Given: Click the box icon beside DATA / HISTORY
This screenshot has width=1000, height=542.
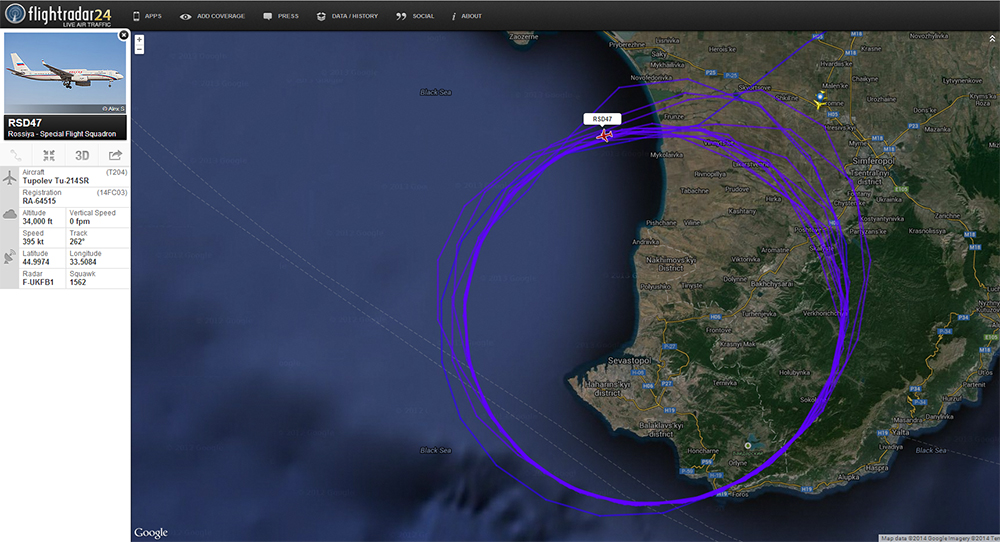Looking at the screenshot, I should pos(321,17).
